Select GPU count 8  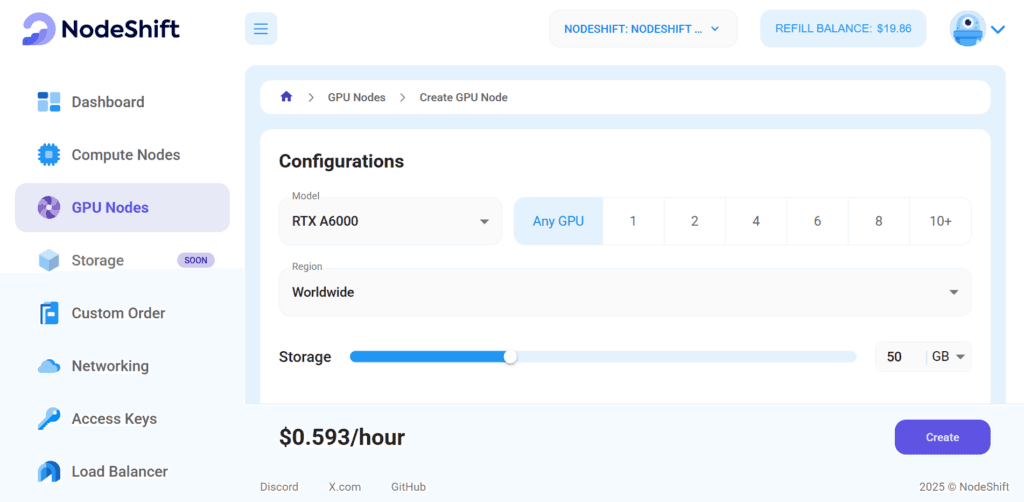(x=879, y=221)
